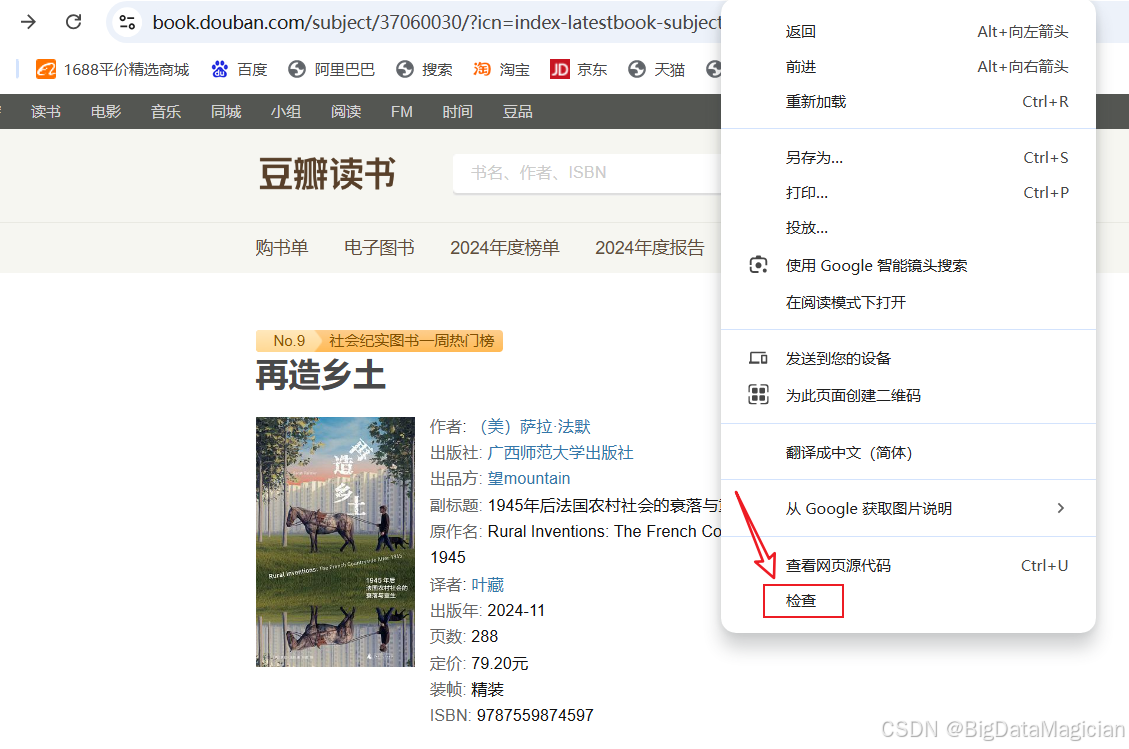Expand the 从 Google 获取图片说明 submenu arrow
This screenshot has height=749, width=1129.
(1061, 508)
